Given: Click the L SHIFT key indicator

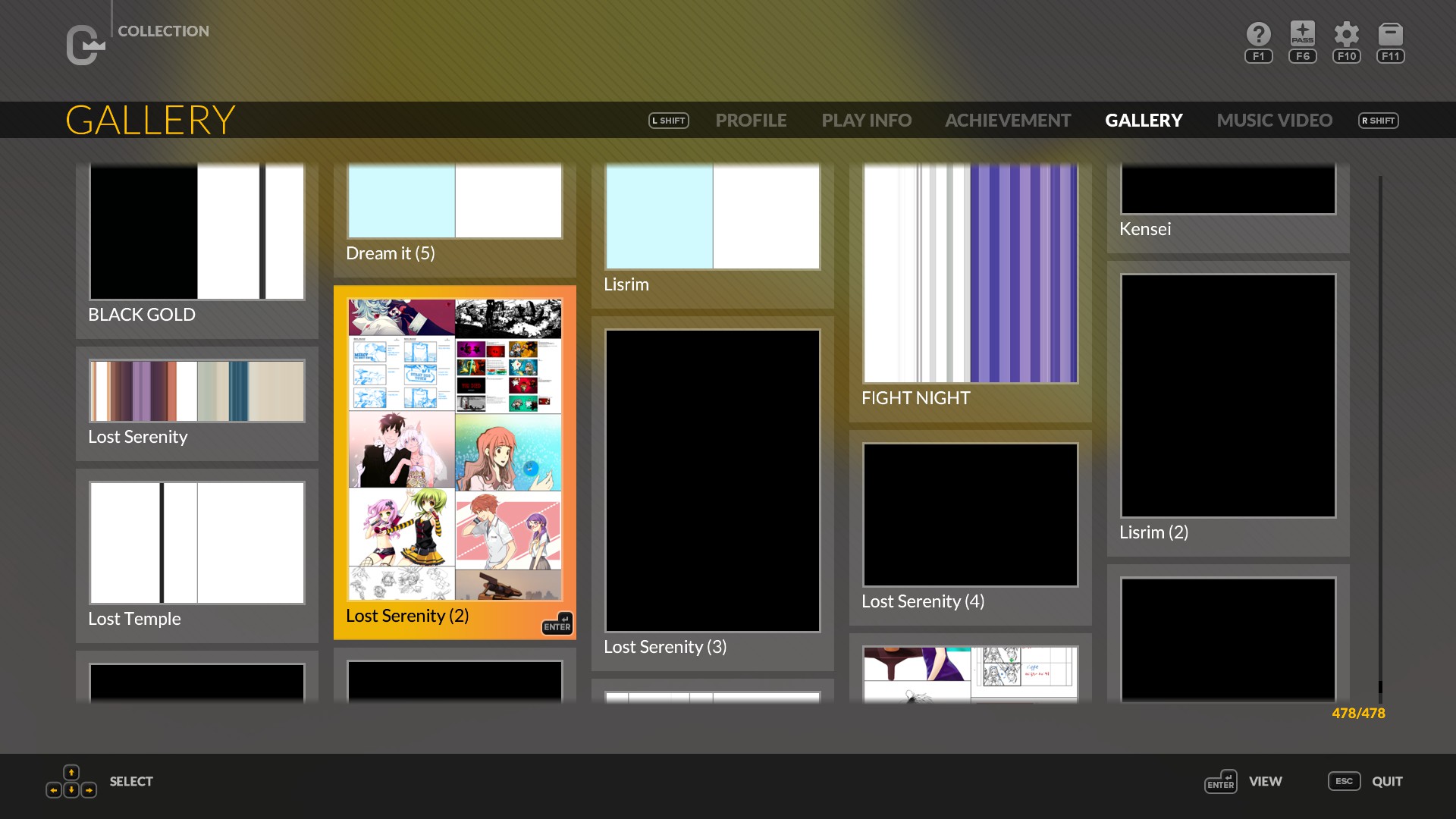Looking at the screenshot, I should click(669, 121).
